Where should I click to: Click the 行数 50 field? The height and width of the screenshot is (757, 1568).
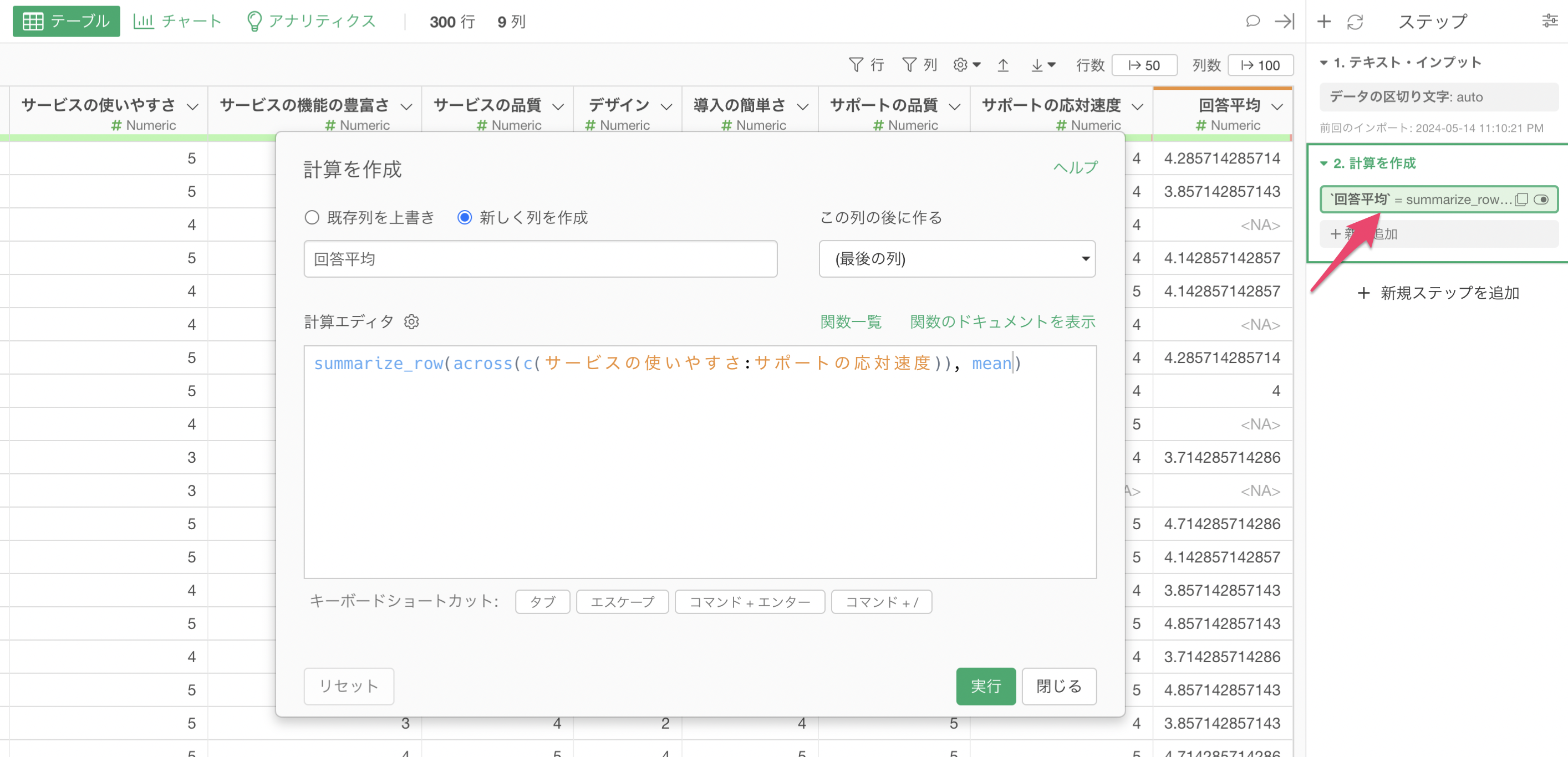[x=1144, y=65]
